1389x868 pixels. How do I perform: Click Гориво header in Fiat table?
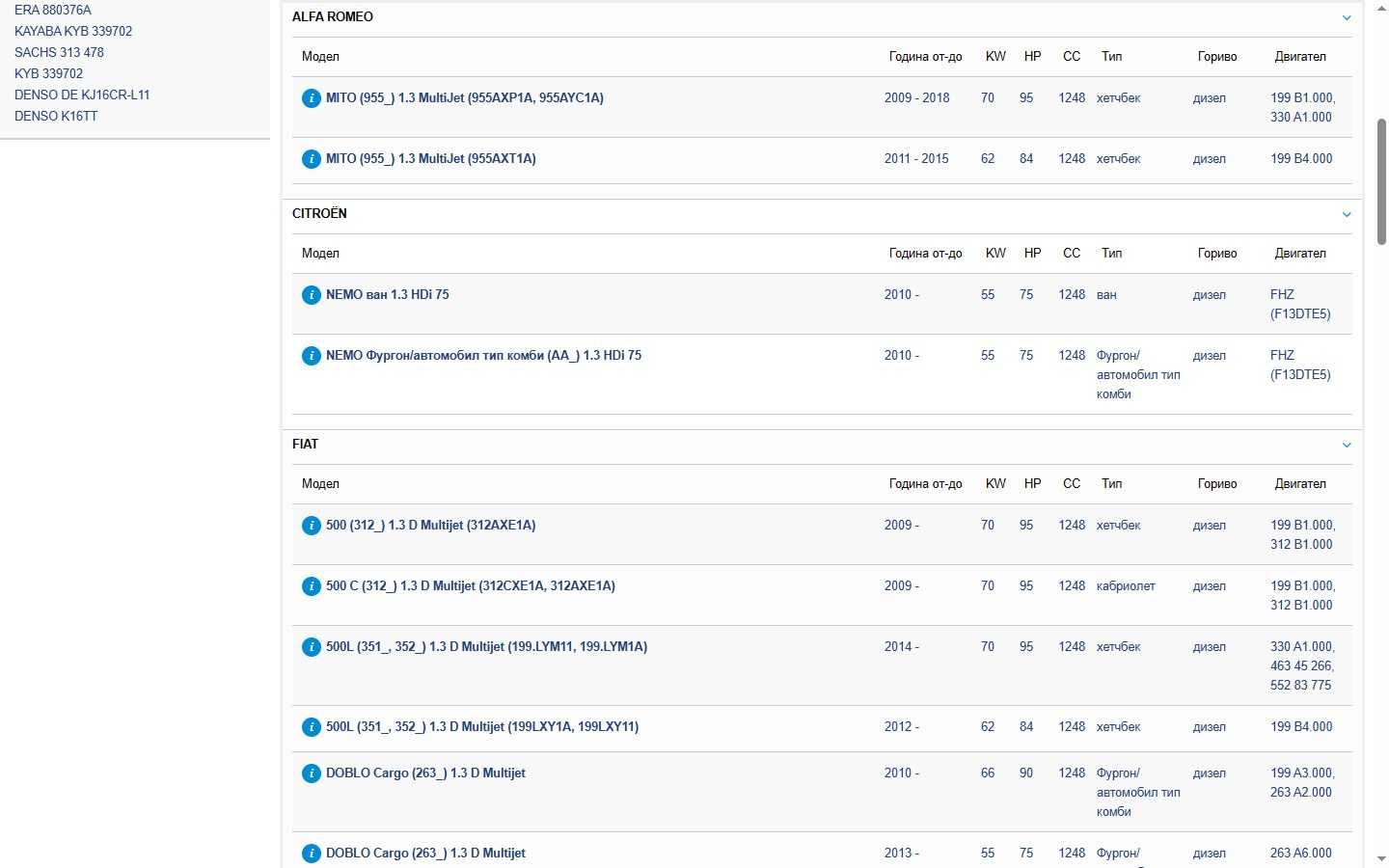(x=1217, y=483)
